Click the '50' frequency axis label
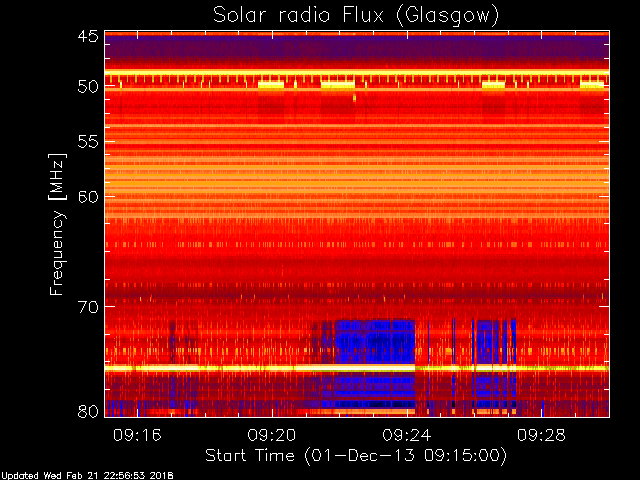640x480 pixels. pyautogui.click(x=88, y=86)
